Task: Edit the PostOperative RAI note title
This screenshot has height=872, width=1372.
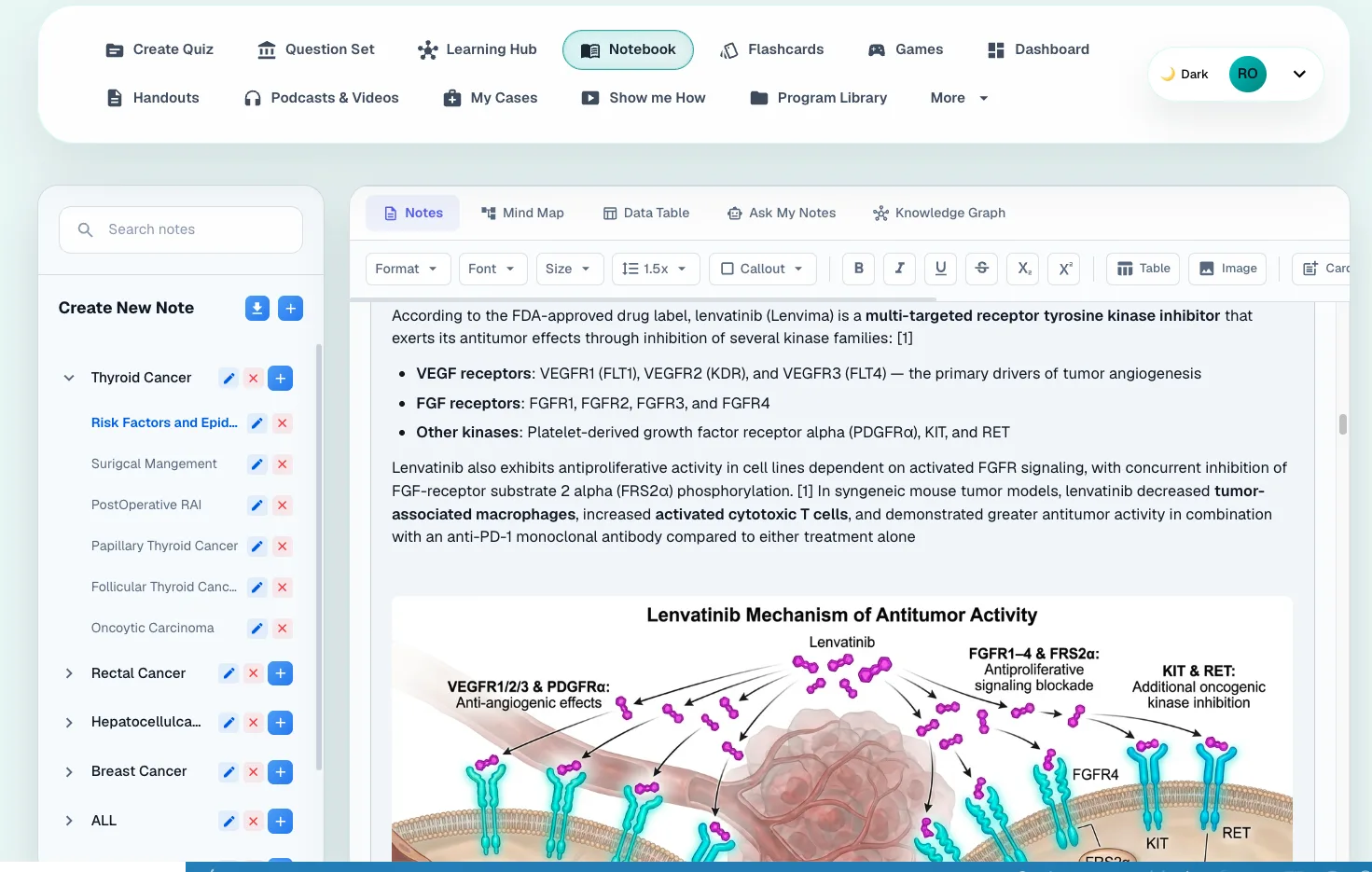Action: (x=257, y=505)
